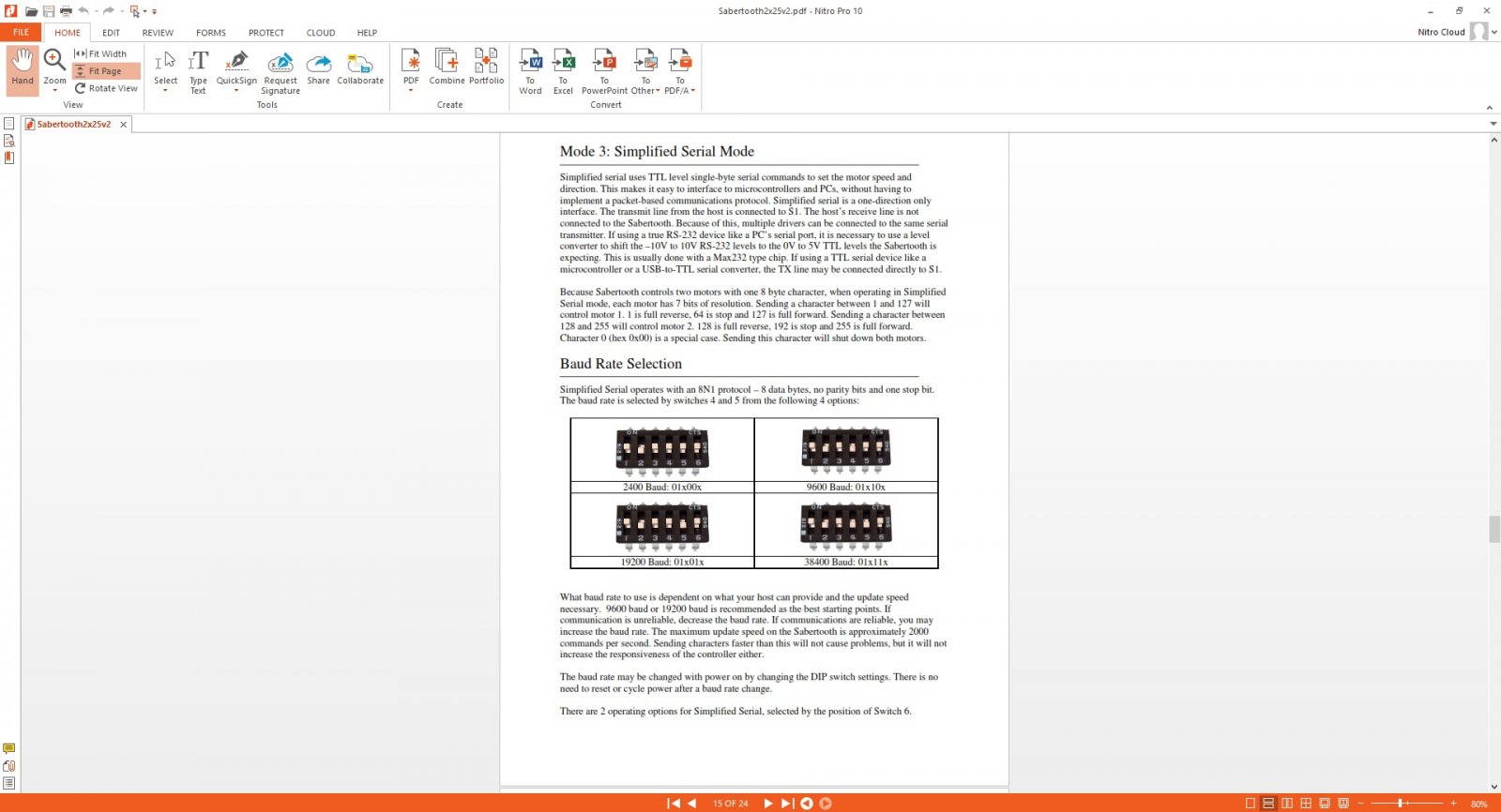Collapse the ribbon with the arrow

pos(1489,107)
